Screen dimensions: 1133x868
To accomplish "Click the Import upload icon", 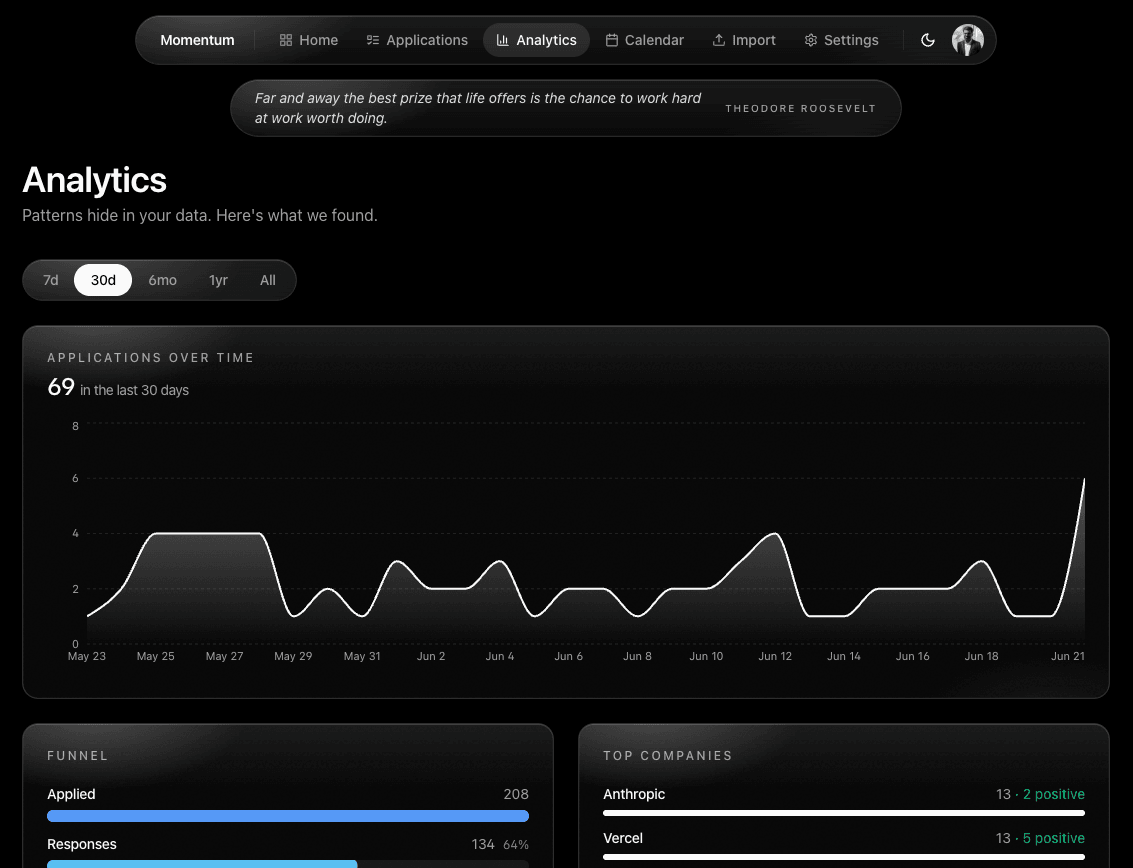I will point(718,40).
